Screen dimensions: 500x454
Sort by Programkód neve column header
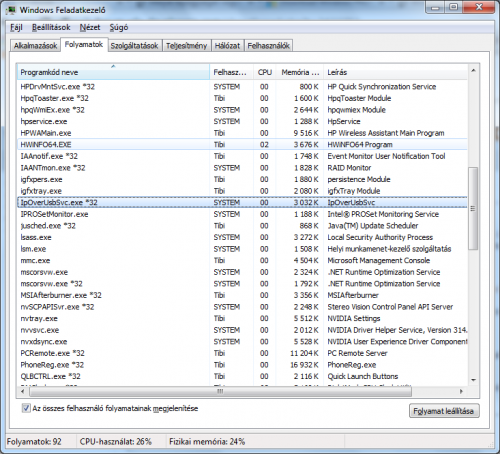pos(113,72)
